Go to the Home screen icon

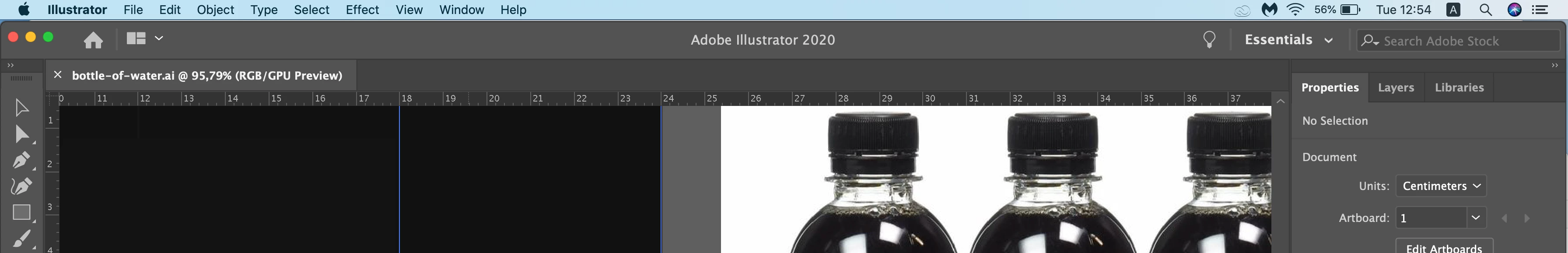pyautogui.click(x=93, y=40)
